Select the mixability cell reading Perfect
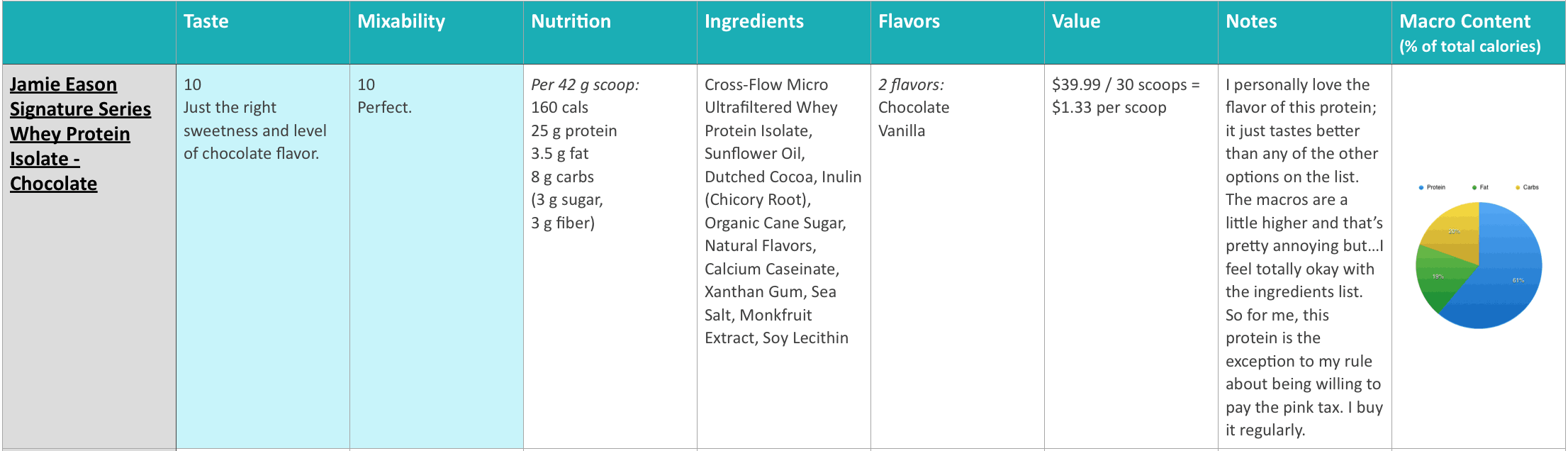The width and height of the screenshot is (1568, 451). tap(437, 257)
